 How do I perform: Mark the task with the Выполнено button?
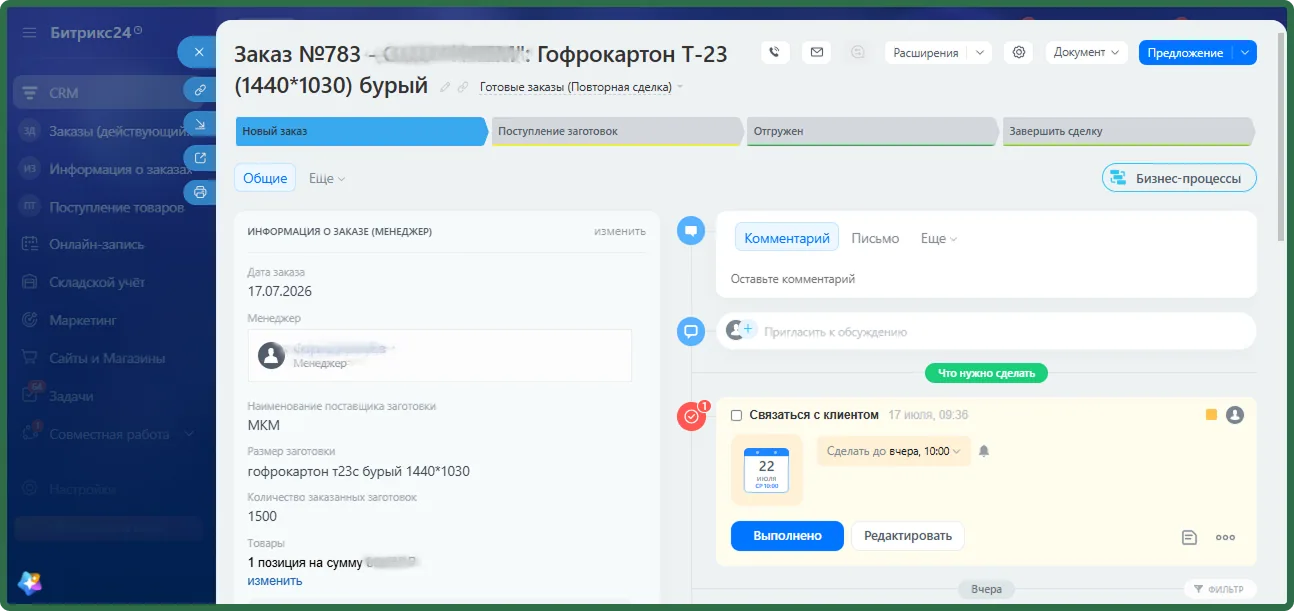(787, 536)
